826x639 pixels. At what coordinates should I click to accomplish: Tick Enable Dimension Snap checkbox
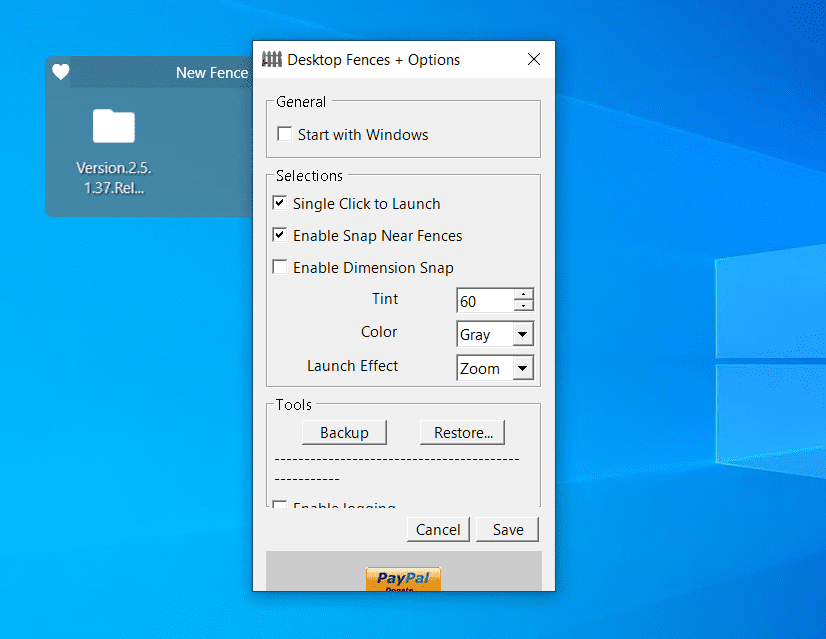point(280,267)
